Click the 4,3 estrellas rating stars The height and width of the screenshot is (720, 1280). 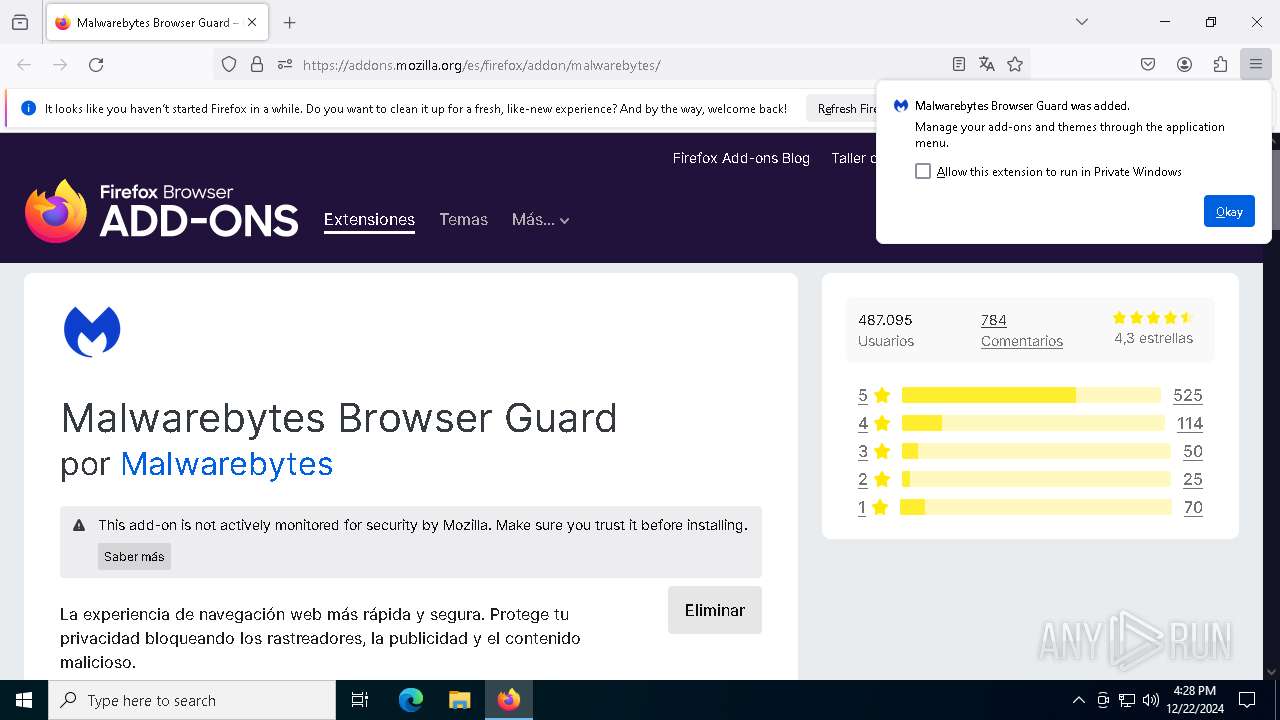(1153, 318)
